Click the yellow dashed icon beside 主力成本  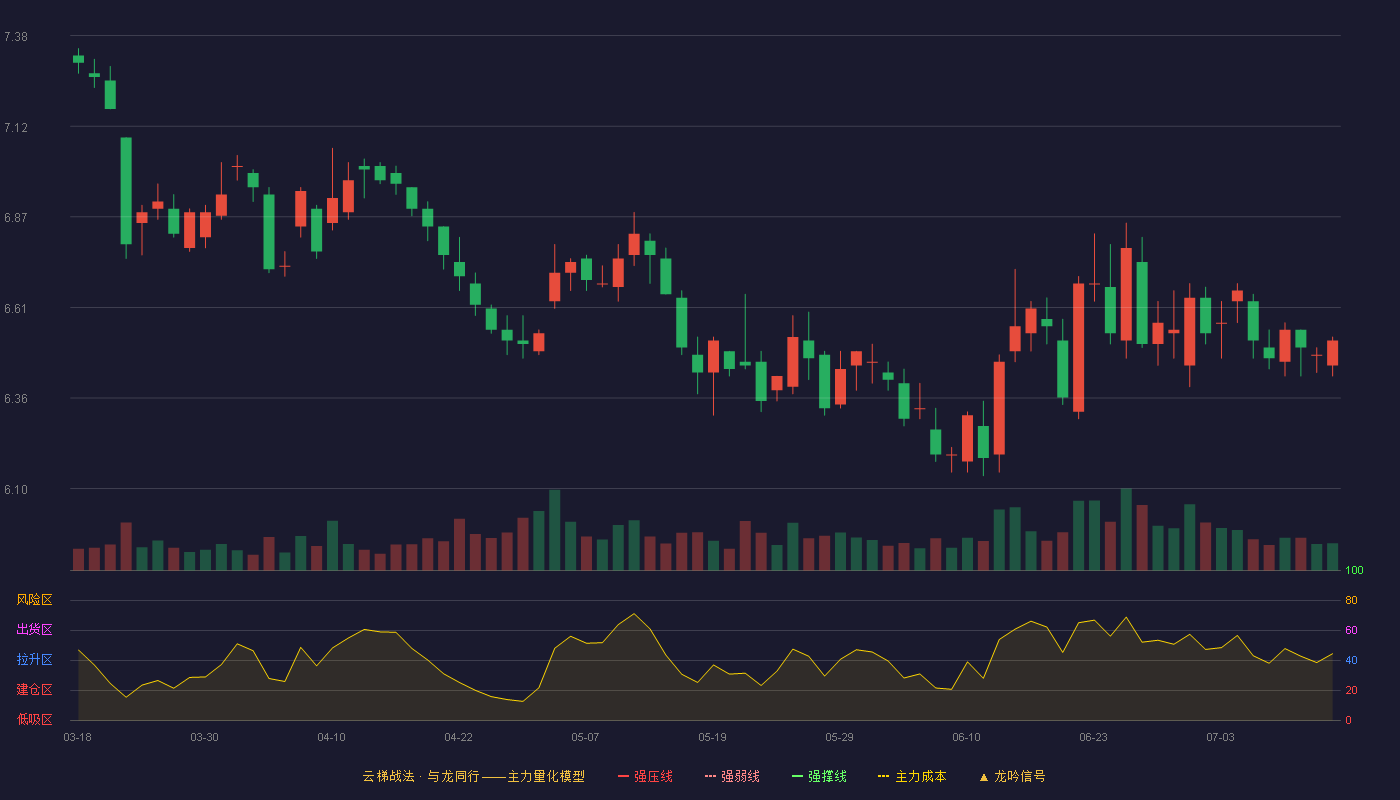pyautogui.click(x=884, y=776)
